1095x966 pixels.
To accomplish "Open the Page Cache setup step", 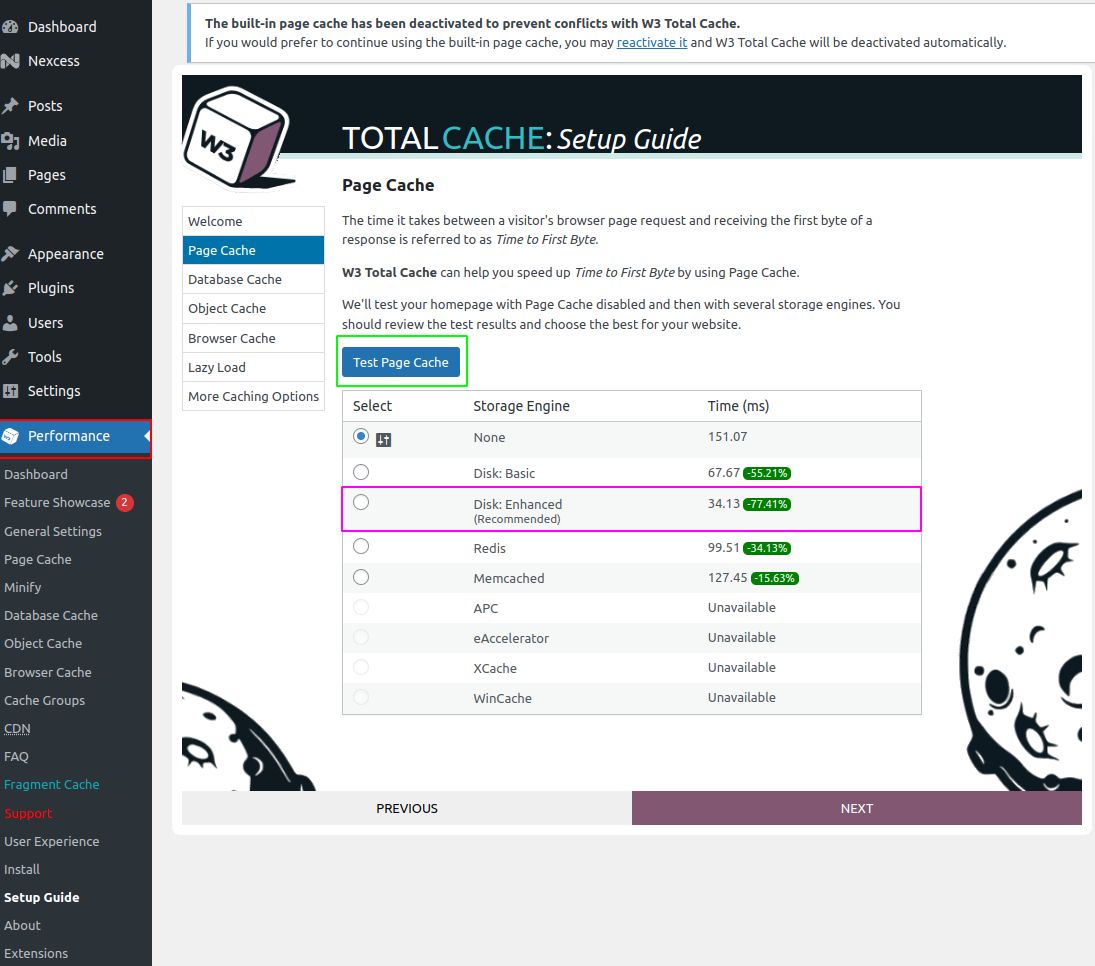I will tap(253, 250).
